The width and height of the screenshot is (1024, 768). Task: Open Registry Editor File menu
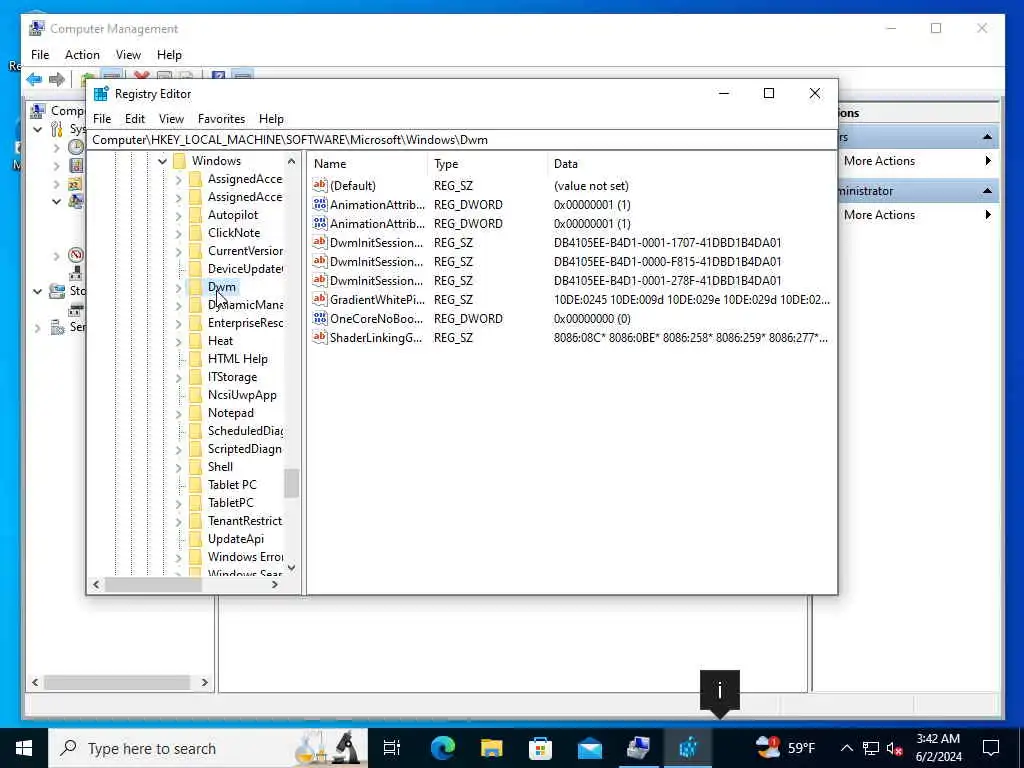[102, 119]
